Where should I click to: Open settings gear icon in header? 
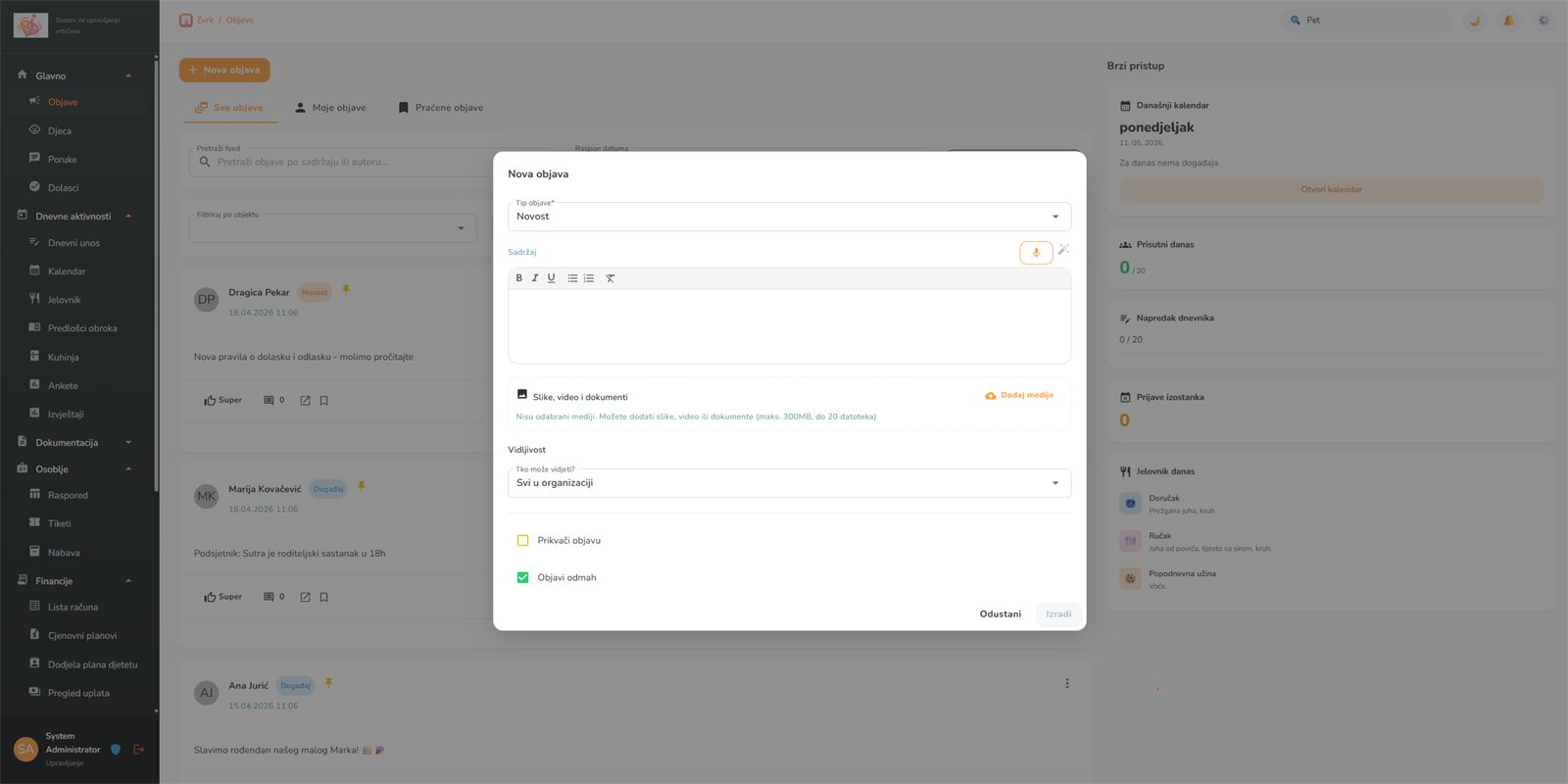[1543, 20]
